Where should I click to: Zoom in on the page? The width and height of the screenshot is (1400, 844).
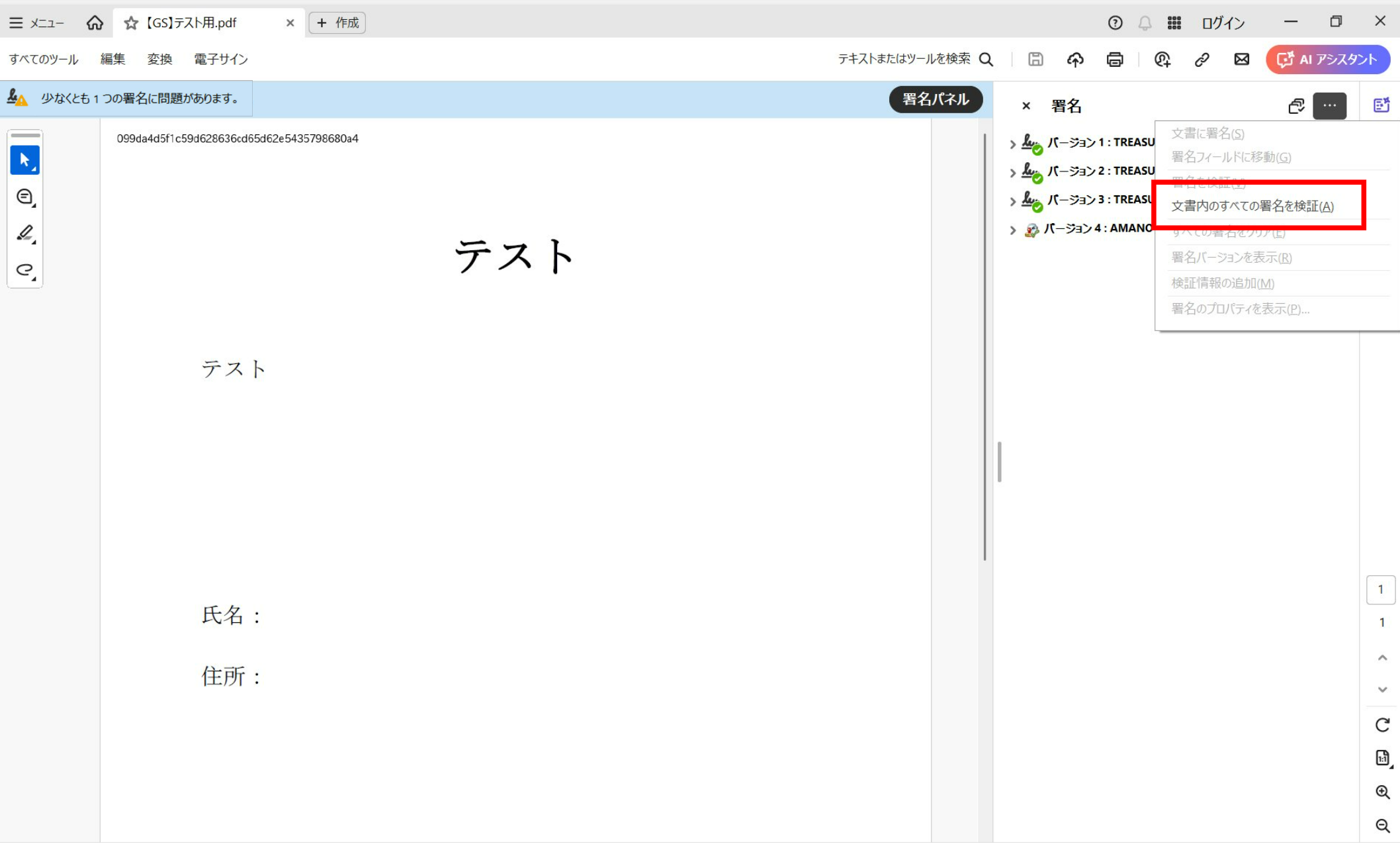pyautogui.click(x=1382, y=792)
